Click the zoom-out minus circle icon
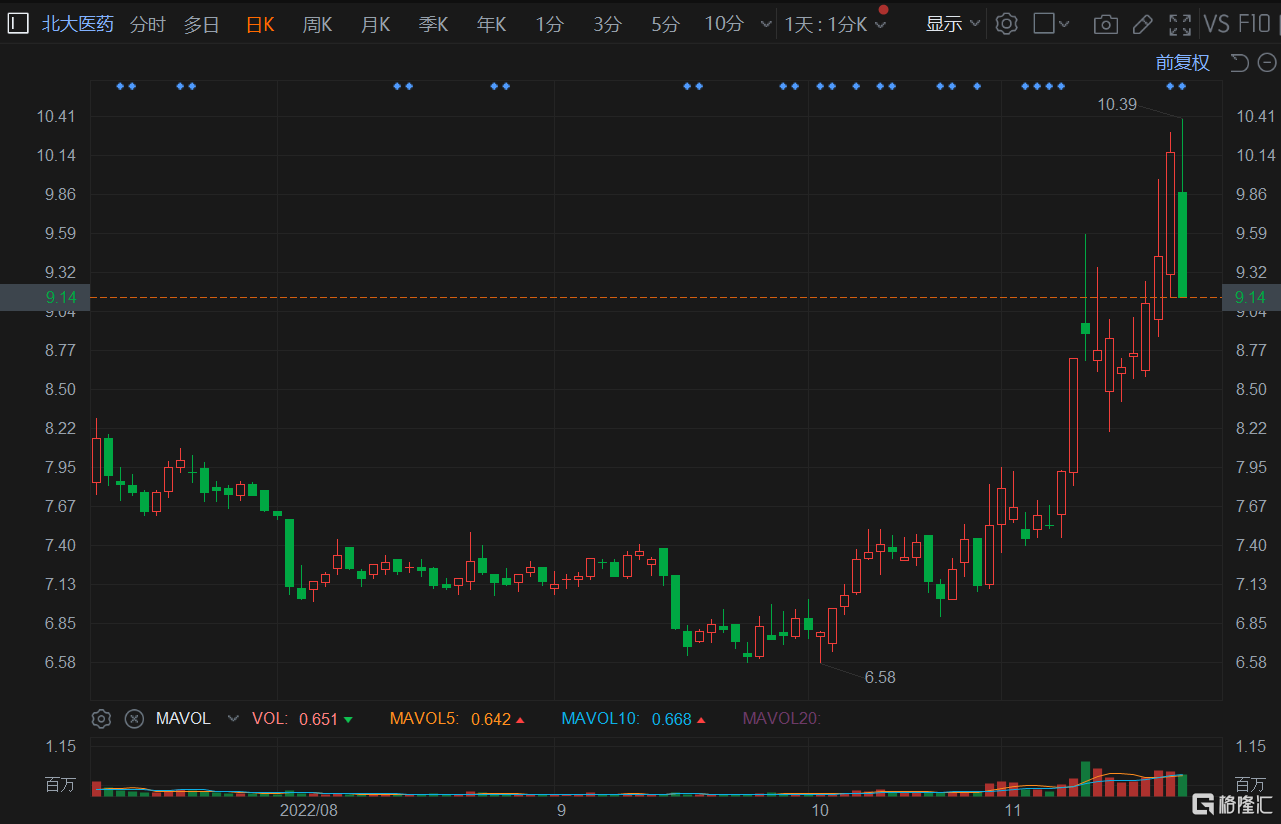Screen dimensions: 1281x824 [x=1266, y=63]
